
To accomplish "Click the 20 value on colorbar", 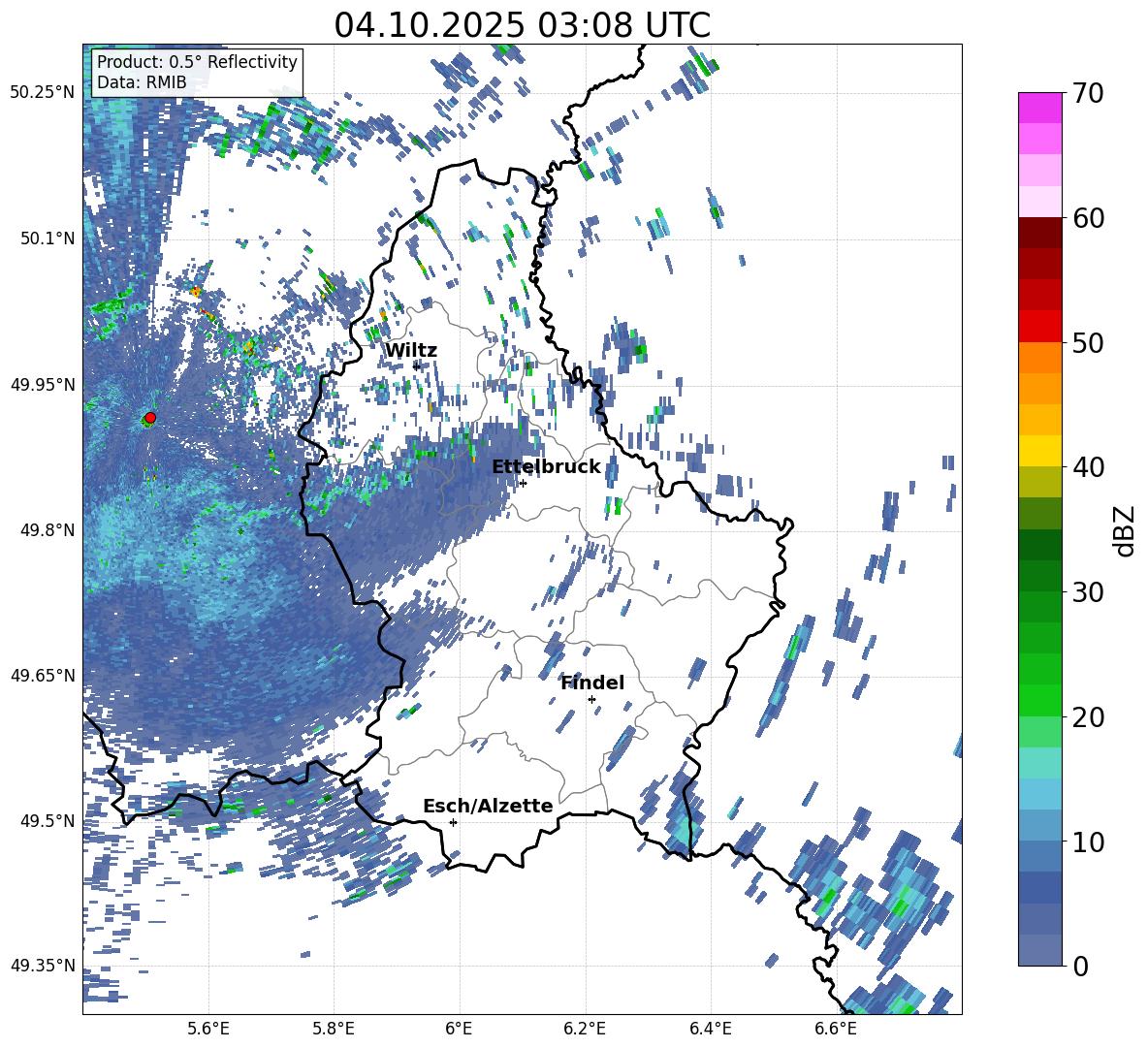I will coord(1087,717).
